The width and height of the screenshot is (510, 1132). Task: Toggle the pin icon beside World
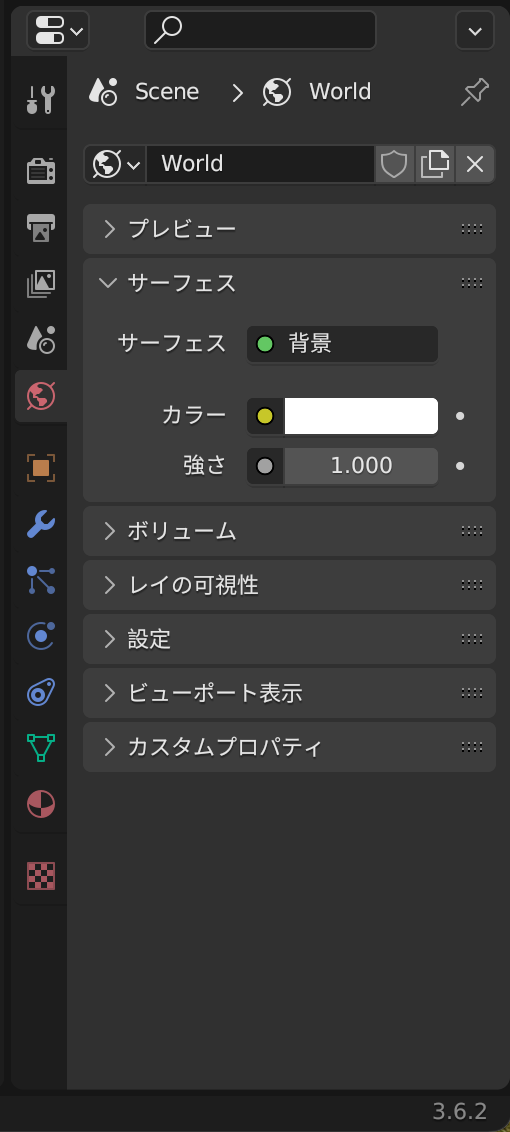point(475,92)
